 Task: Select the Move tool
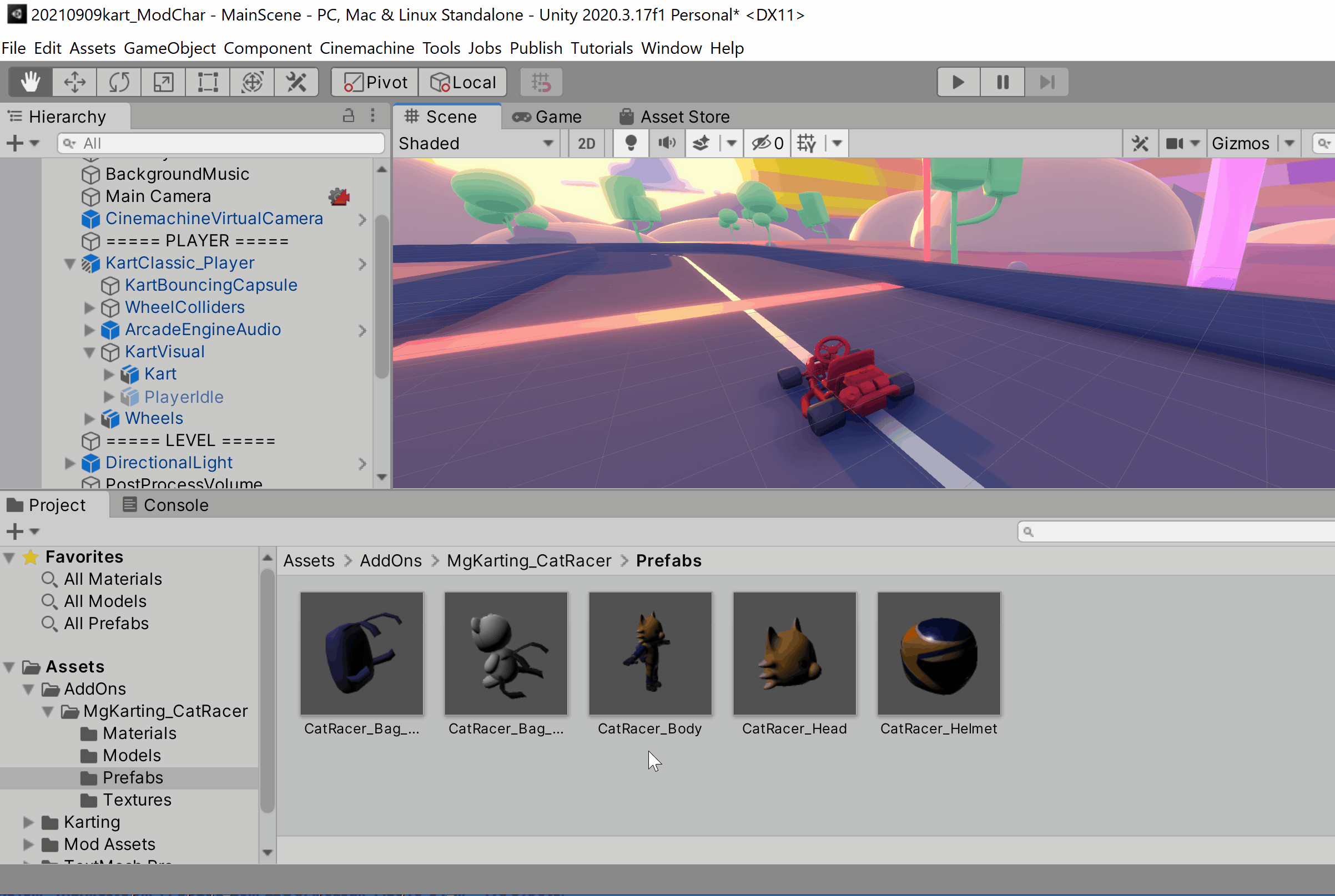74,82
